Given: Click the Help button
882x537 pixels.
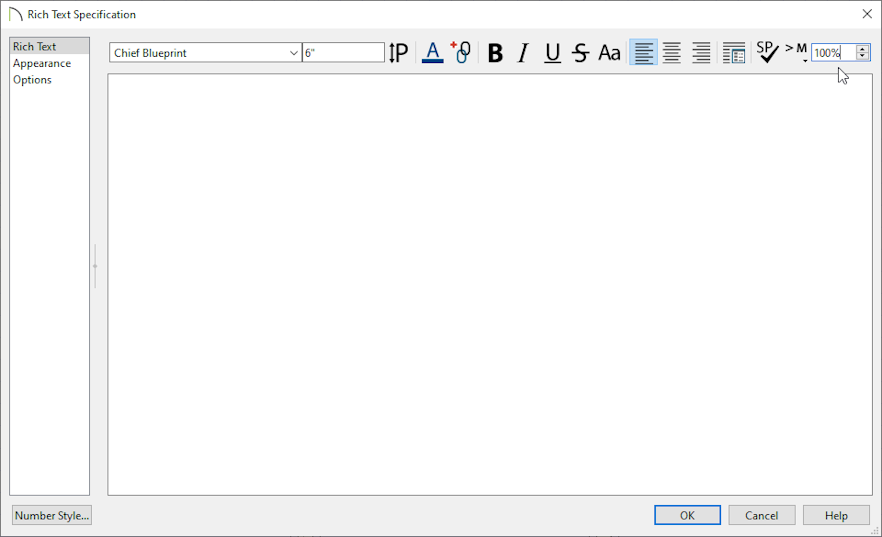Looking at the screenshot, I should [836, 515].
